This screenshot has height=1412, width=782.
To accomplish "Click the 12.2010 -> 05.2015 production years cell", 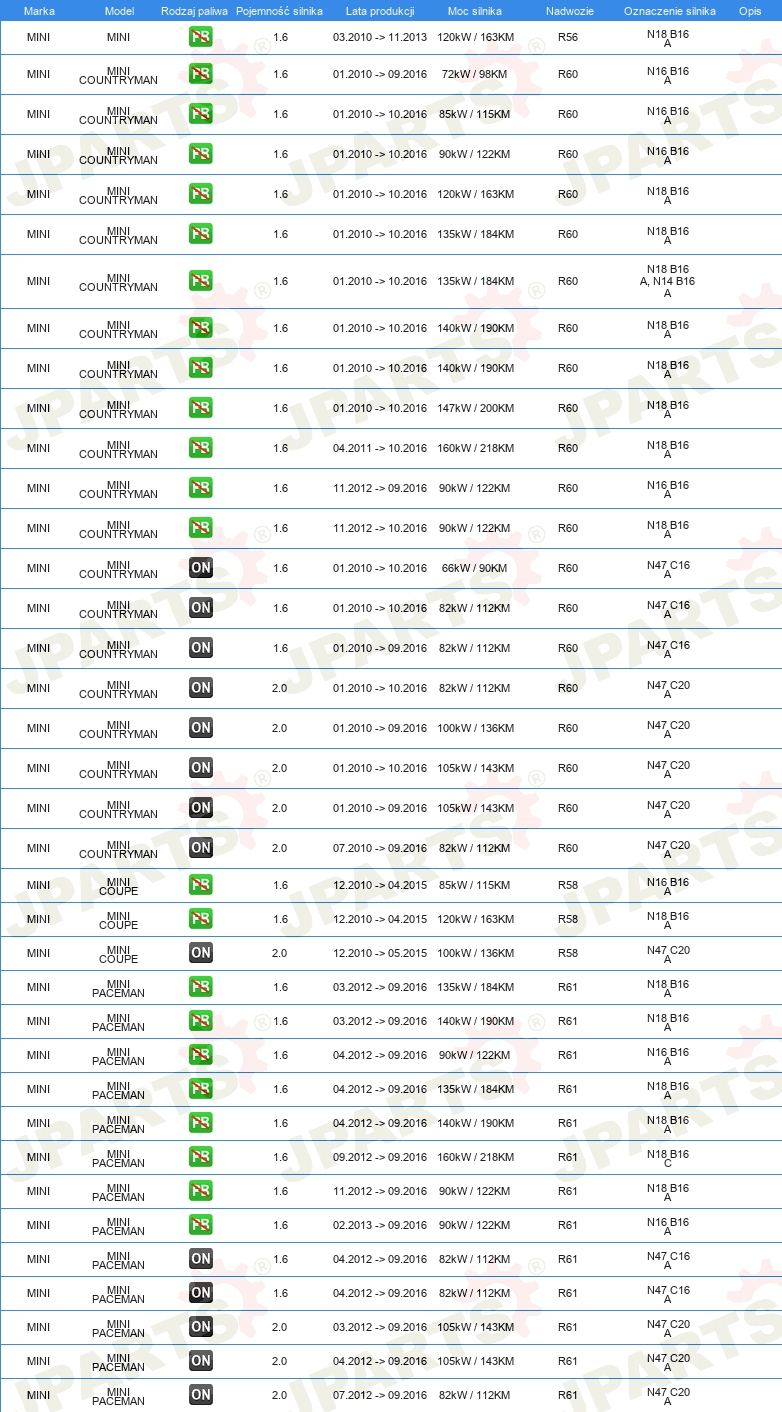I will (380, 953).
